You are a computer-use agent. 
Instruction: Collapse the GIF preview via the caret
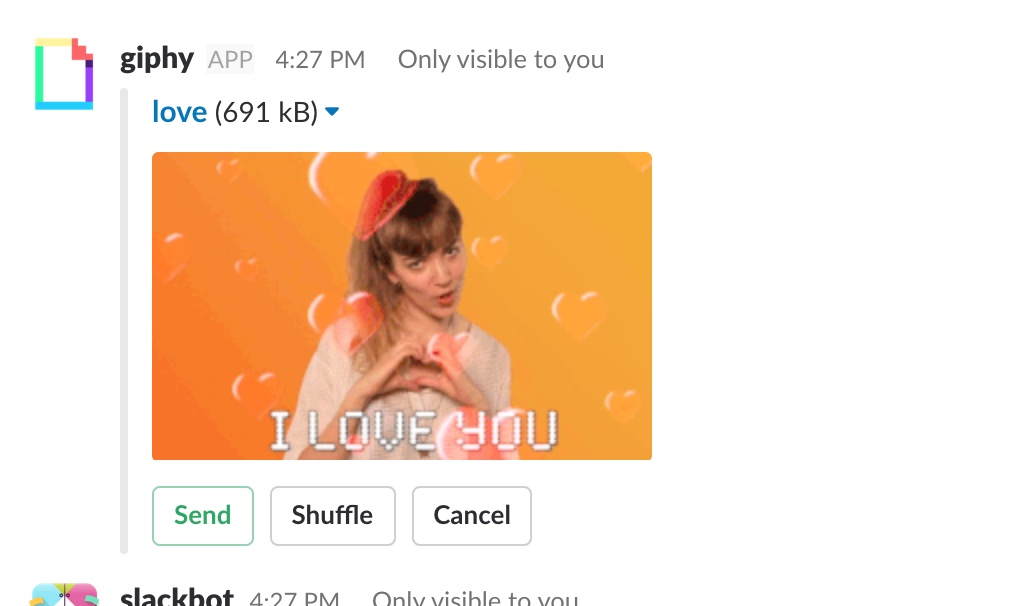click(x=331, y=112)
